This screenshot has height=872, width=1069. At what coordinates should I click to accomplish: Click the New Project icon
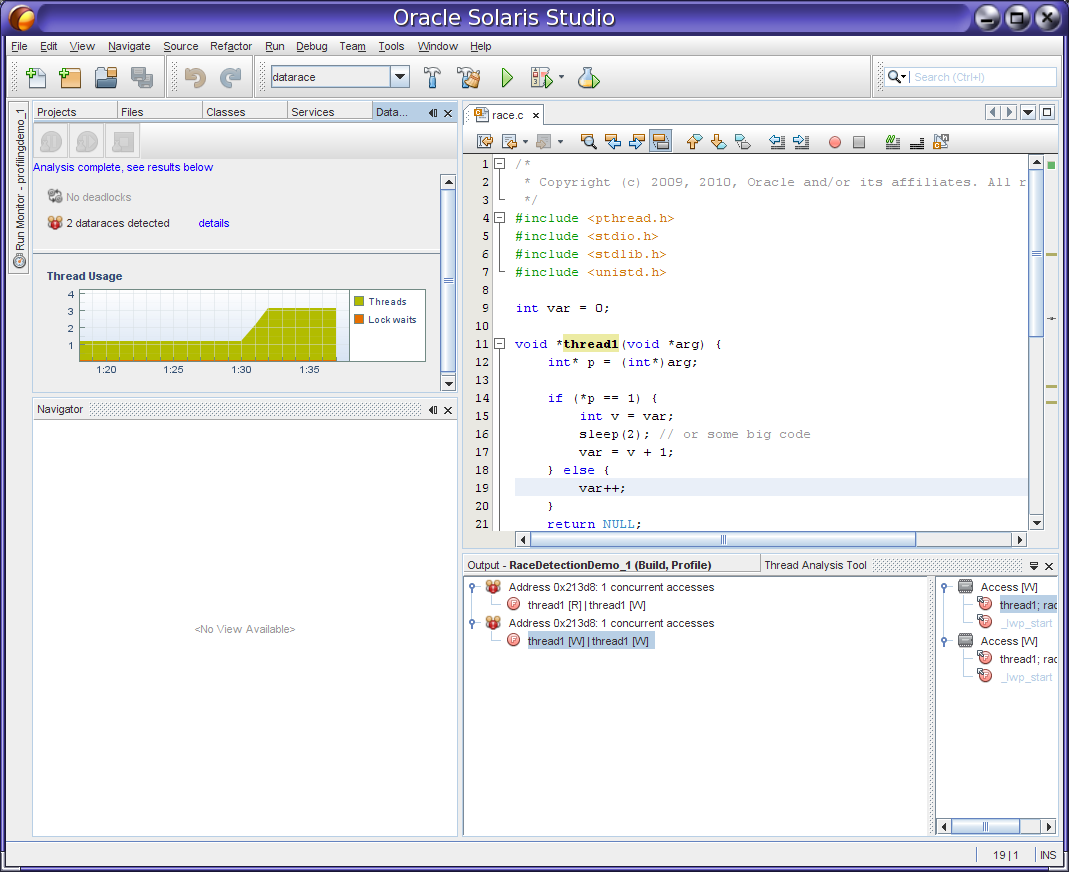tap(70, 78)
